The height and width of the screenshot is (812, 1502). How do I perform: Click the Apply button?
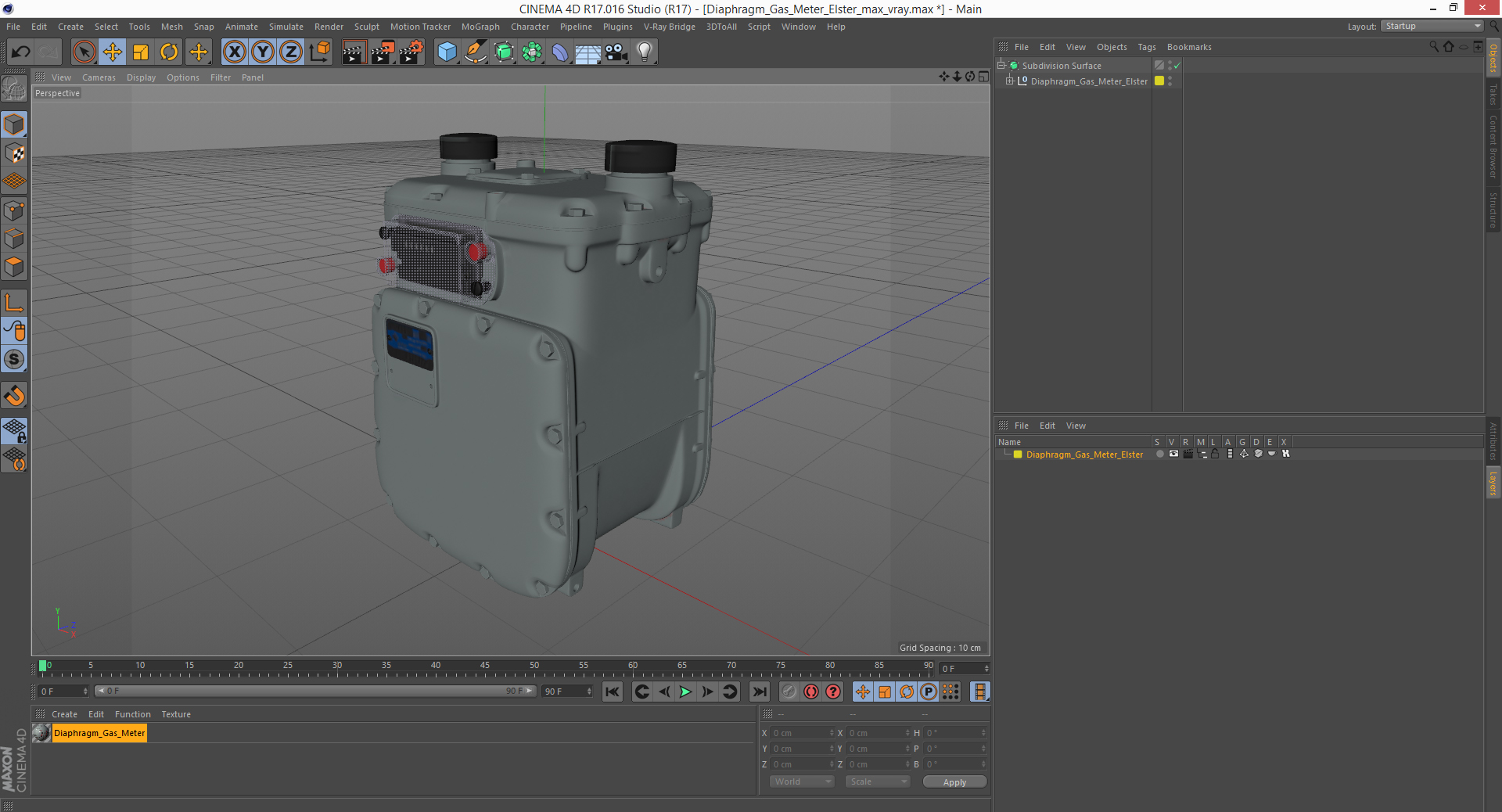click(x=954, y=781)
